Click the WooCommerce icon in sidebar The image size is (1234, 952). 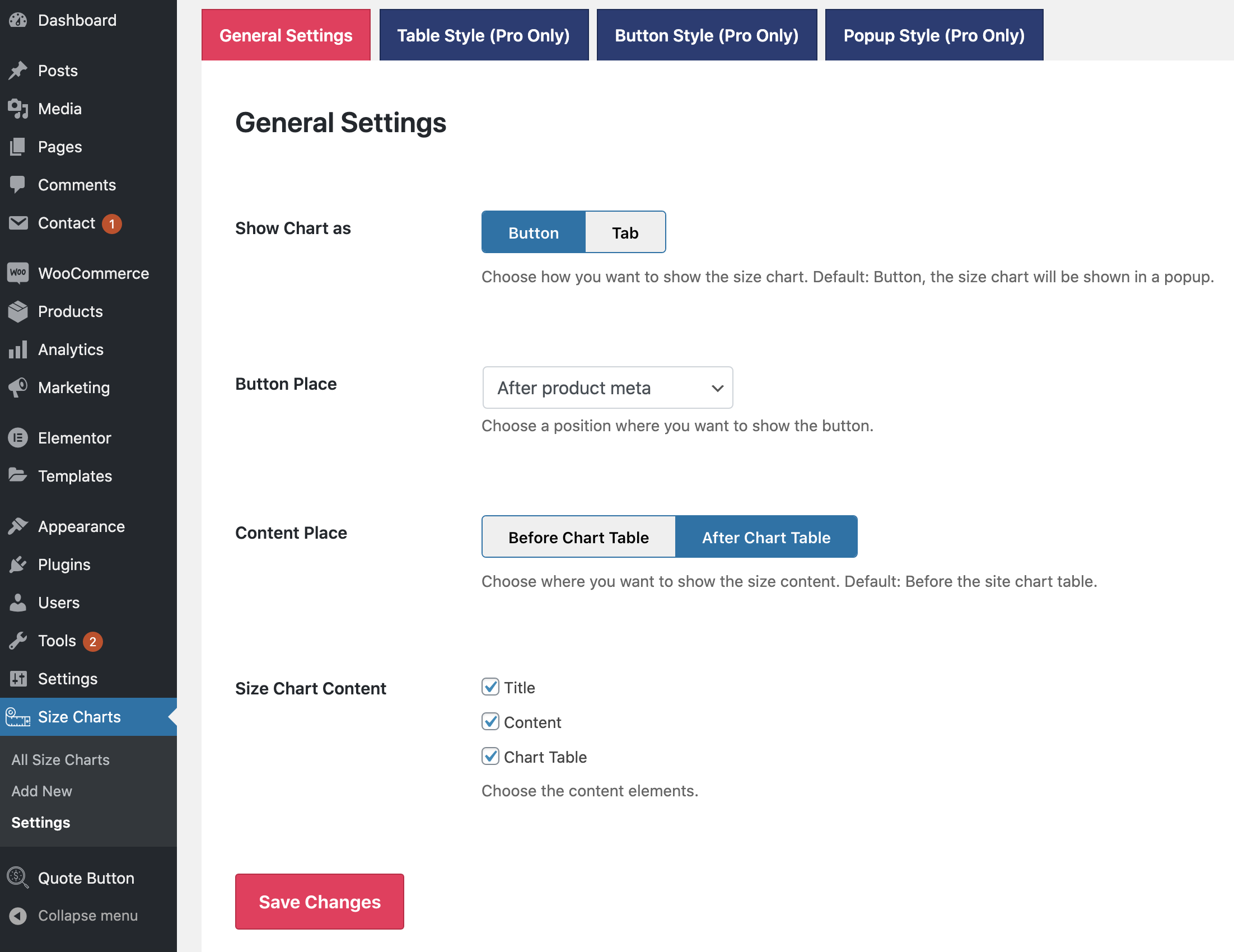click(x=18, y=273)
